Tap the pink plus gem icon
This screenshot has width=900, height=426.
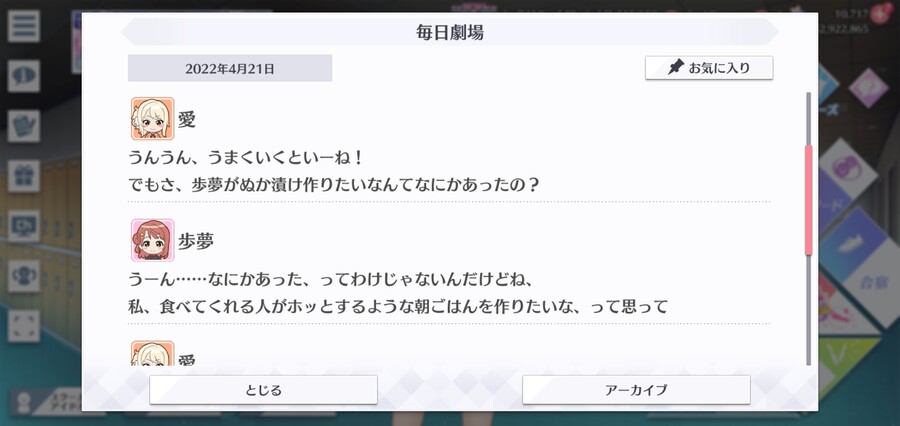click(x=881, y=12)
